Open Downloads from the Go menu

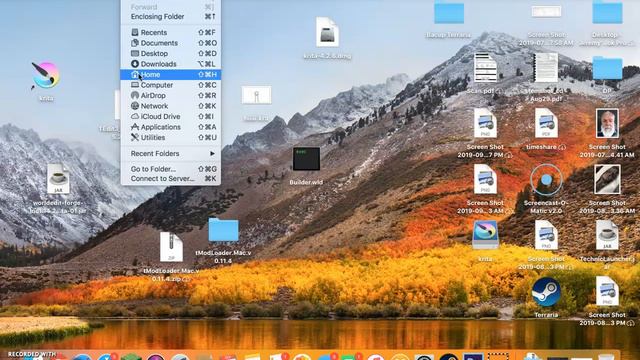[171, 64]
